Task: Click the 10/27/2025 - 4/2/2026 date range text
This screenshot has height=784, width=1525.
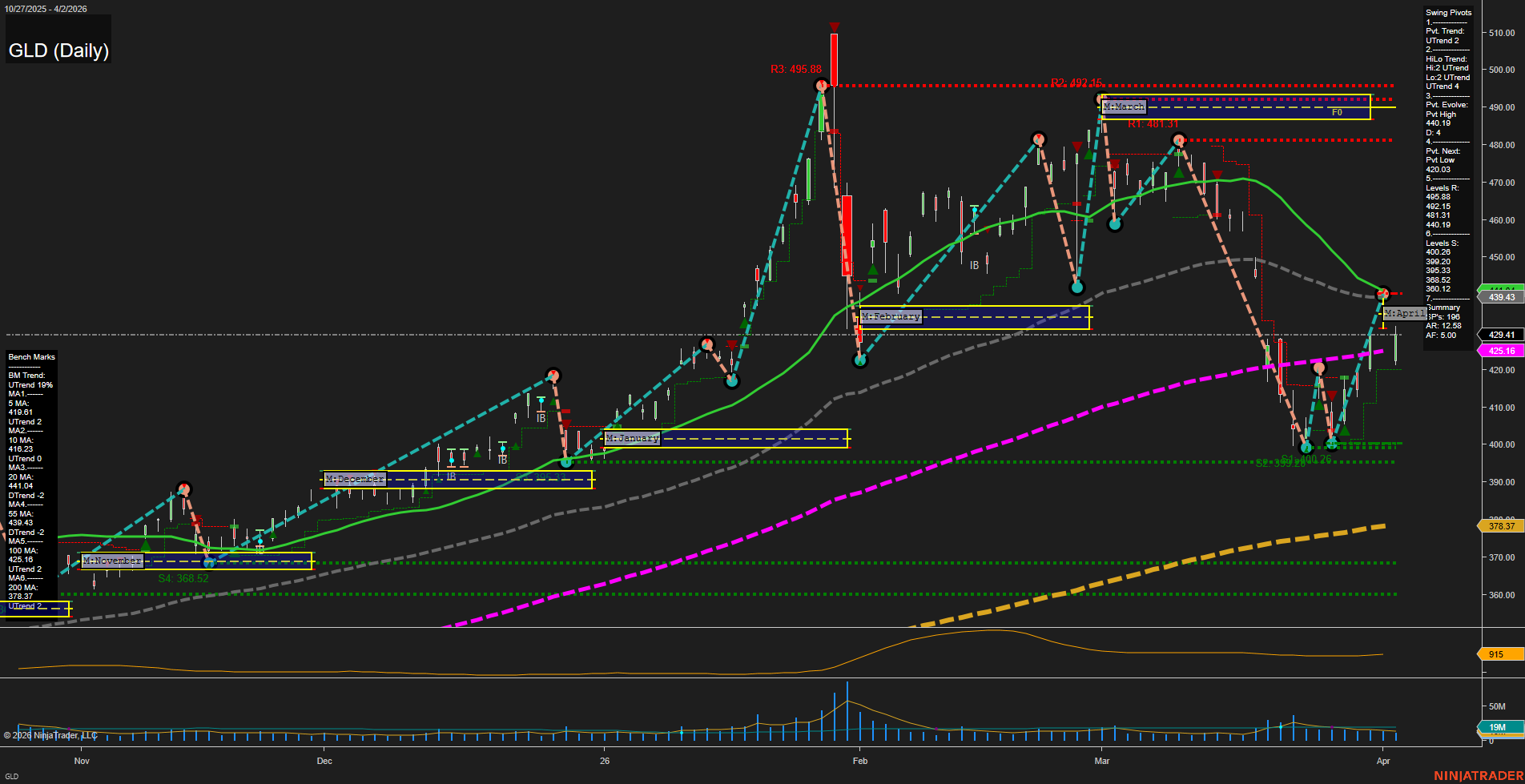Action: point(46,9)
